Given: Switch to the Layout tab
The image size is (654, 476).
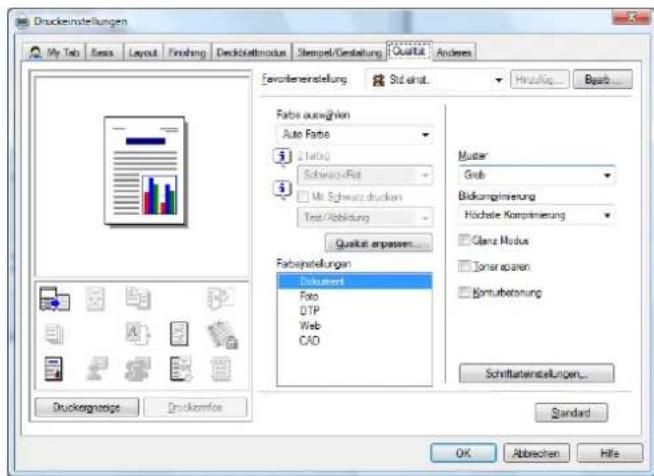Looking at the screenshot, I should (143, 53).
